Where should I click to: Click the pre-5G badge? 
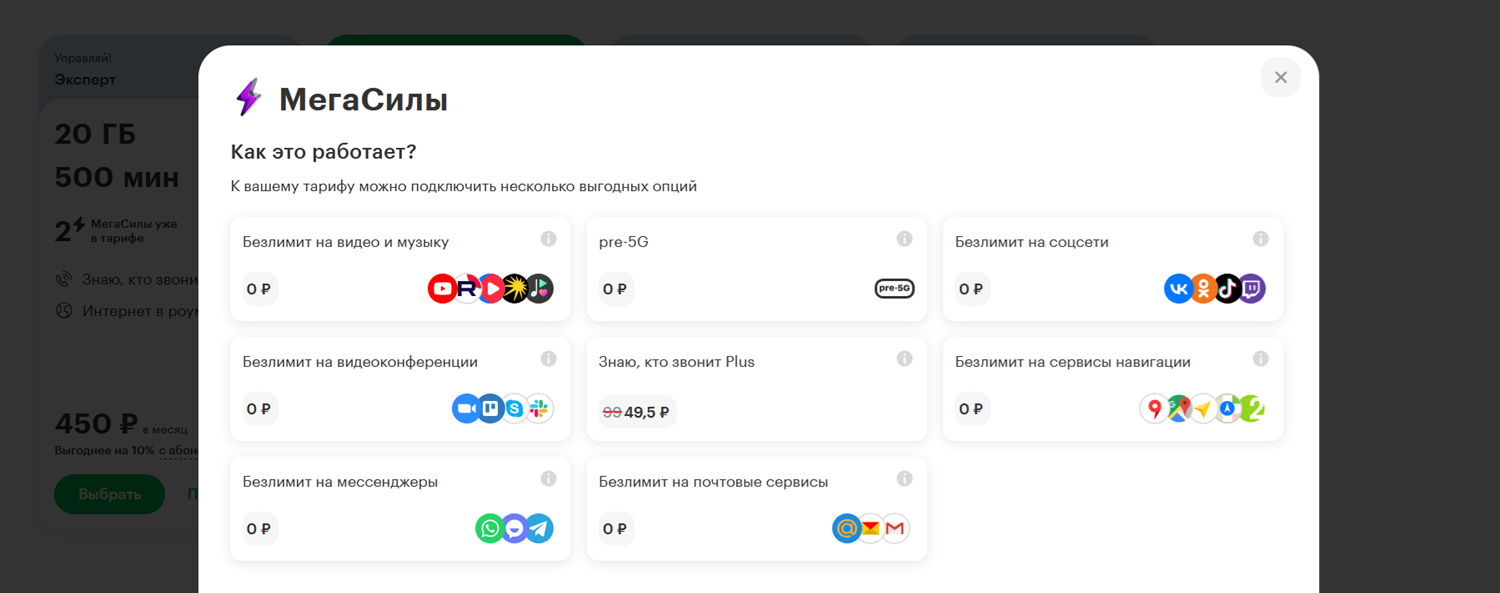[894, 289]
